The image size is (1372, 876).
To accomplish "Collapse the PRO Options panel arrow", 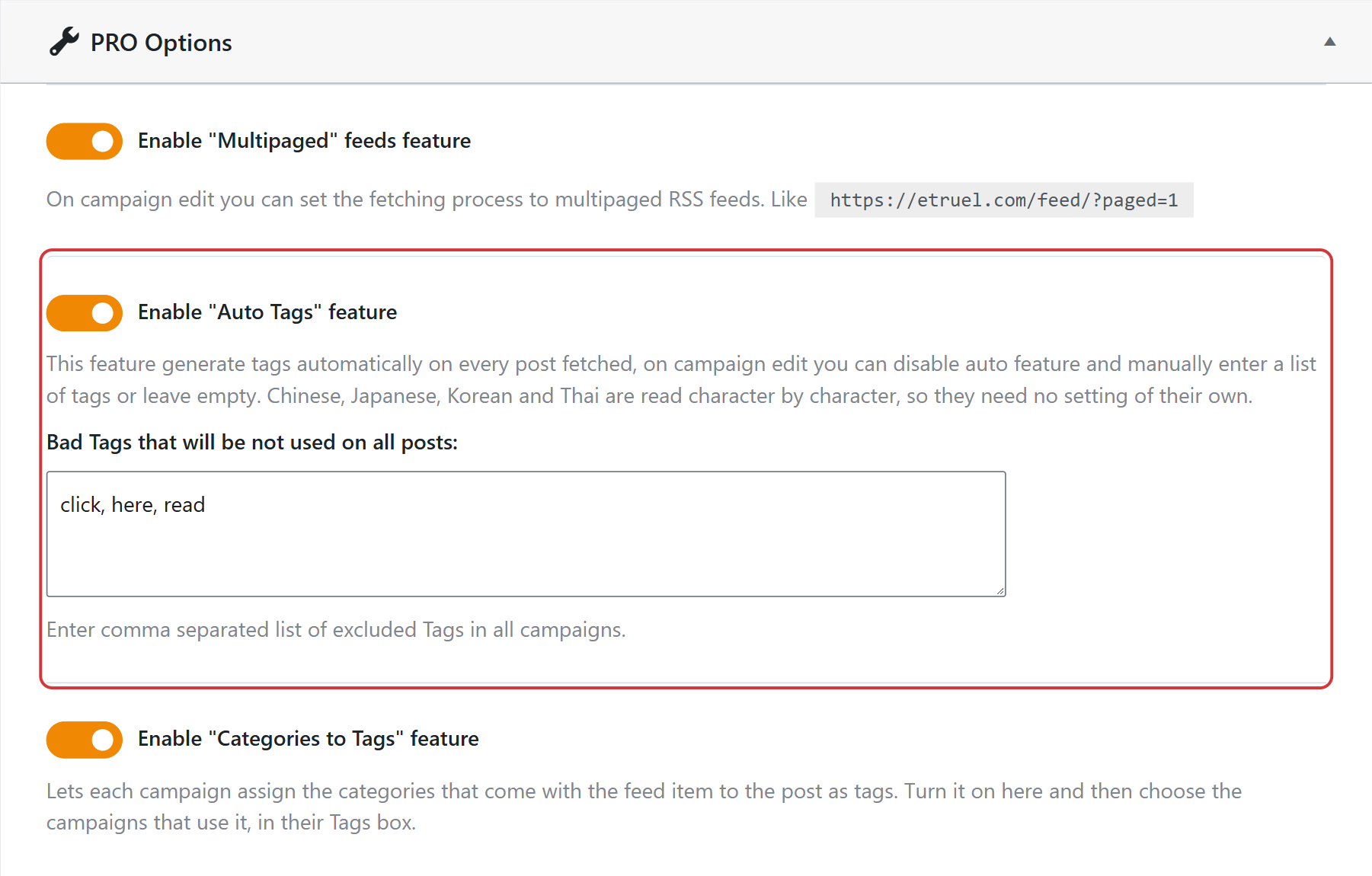I will coord(1329,42).
